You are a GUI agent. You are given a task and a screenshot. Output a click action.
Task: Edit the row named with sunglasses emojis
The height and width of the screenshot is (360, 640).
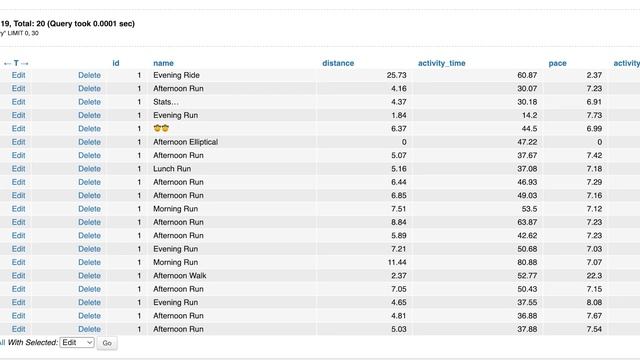[x=18, y=129]
